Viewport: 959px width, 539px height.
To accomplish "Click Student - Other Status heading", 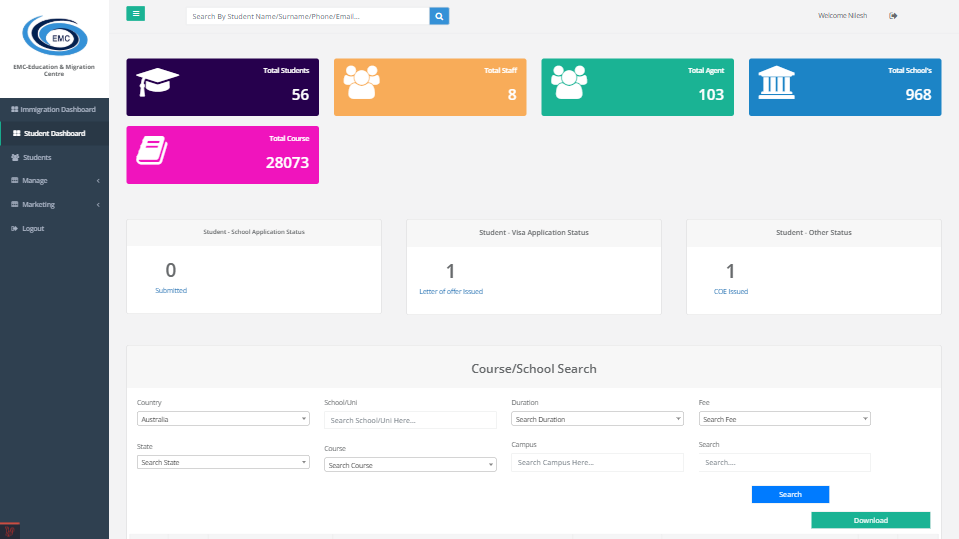I will pyautogui.click(x=813, y=232).
